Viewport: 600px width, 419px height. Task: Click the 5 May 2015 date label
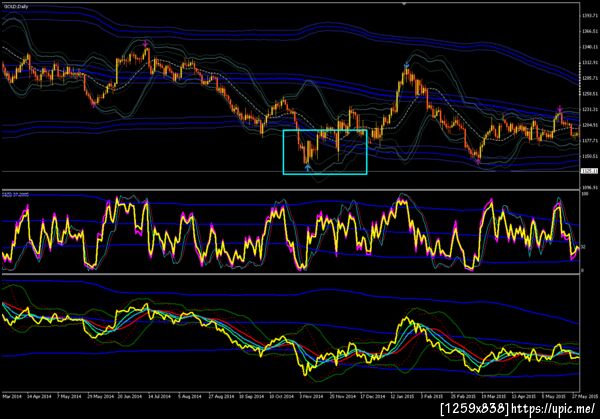[x=554, y=396]
